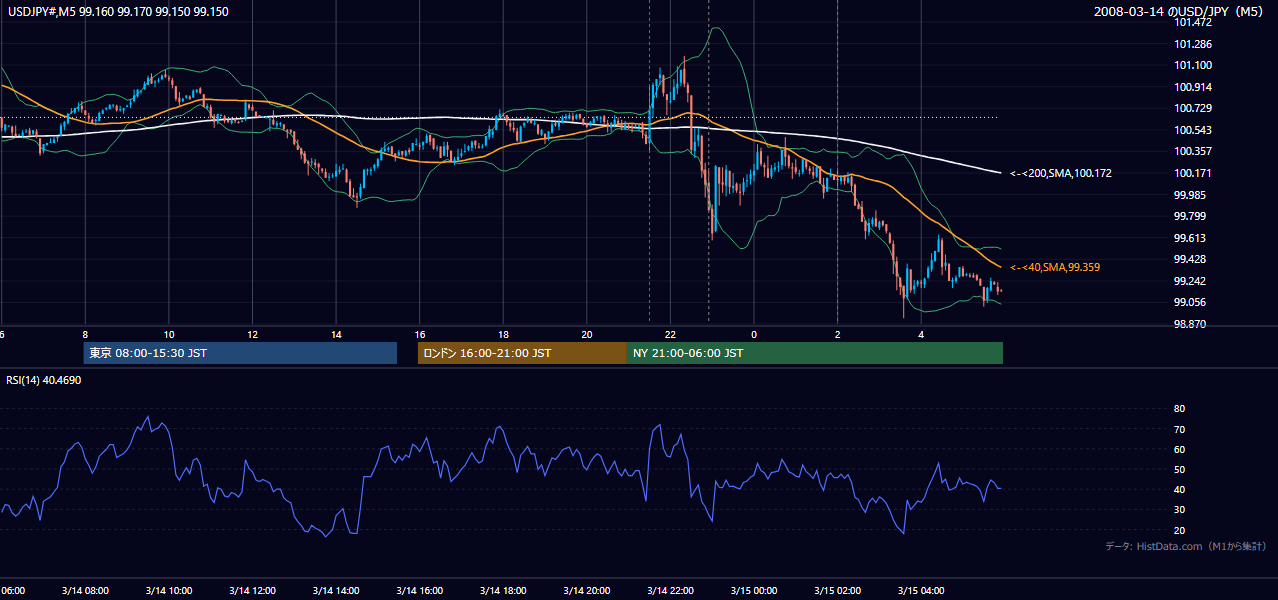
Task: Click the 3/14 20:00 date axis label
Action: coord(587,591)
